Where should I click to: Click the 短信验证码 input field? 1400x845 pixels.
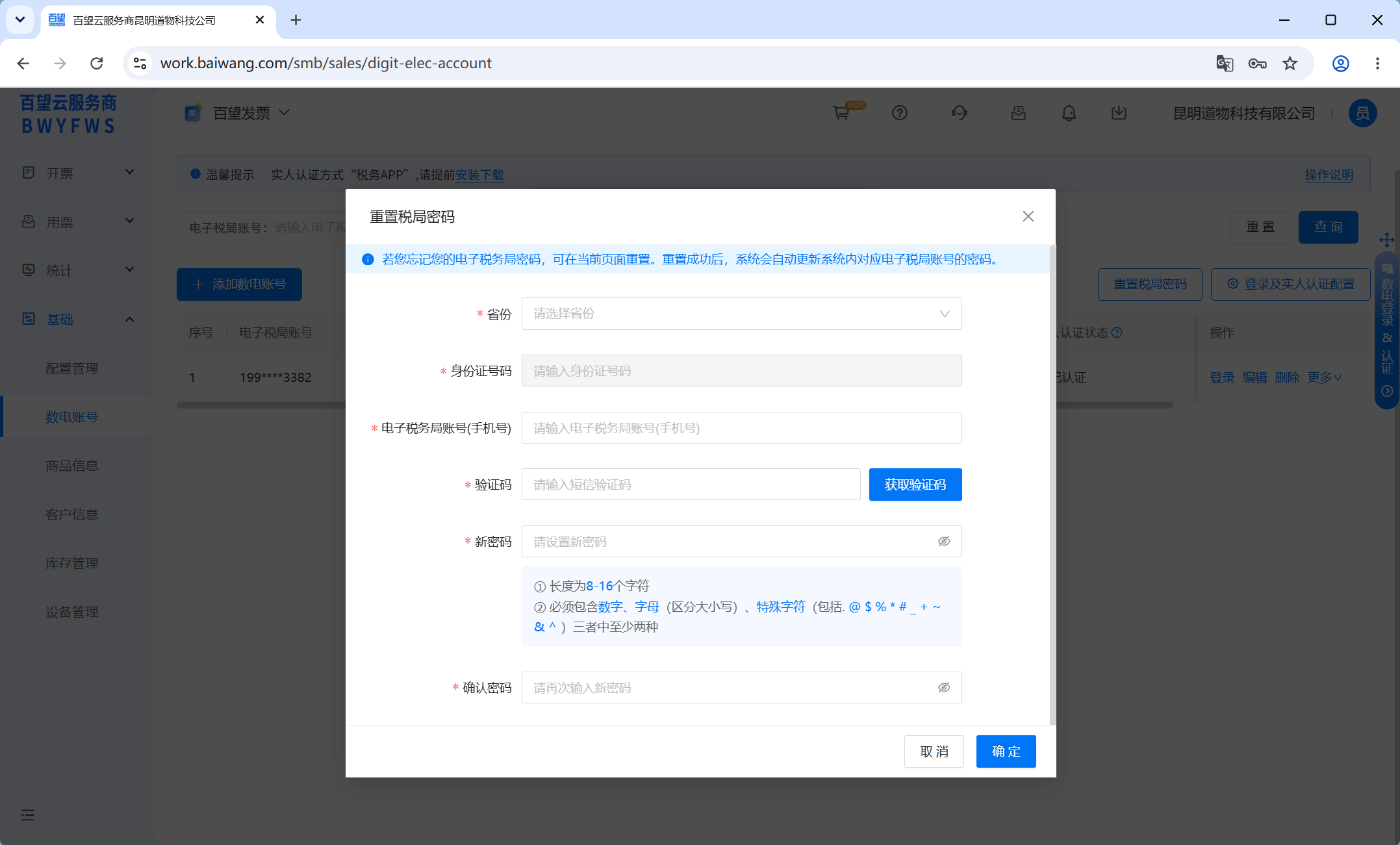tap(691, 485)
